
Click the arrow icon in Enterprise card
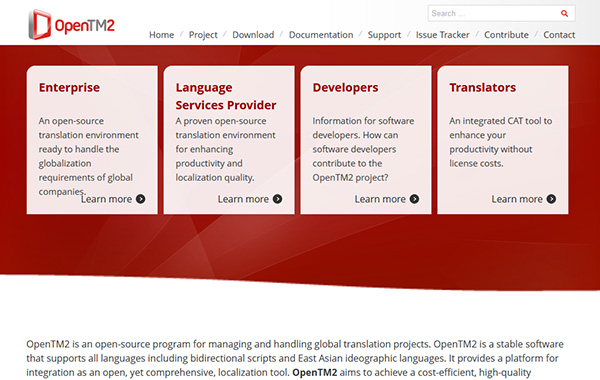pos(141,199)
